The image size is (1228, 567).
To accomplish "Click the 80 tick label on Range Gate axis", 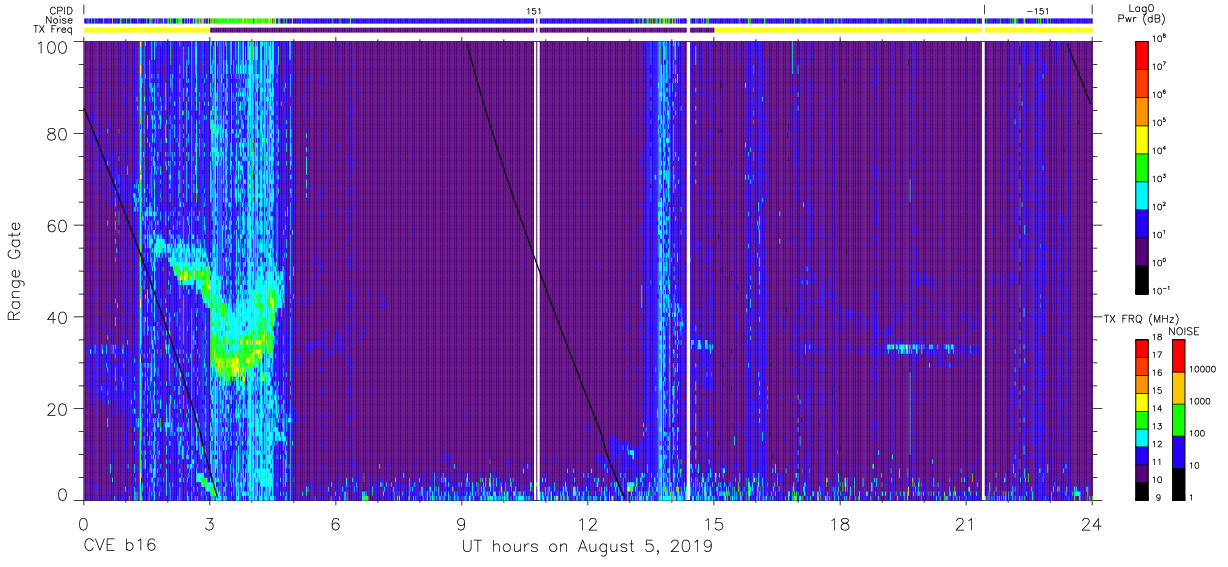I will (x=57, y=134).
